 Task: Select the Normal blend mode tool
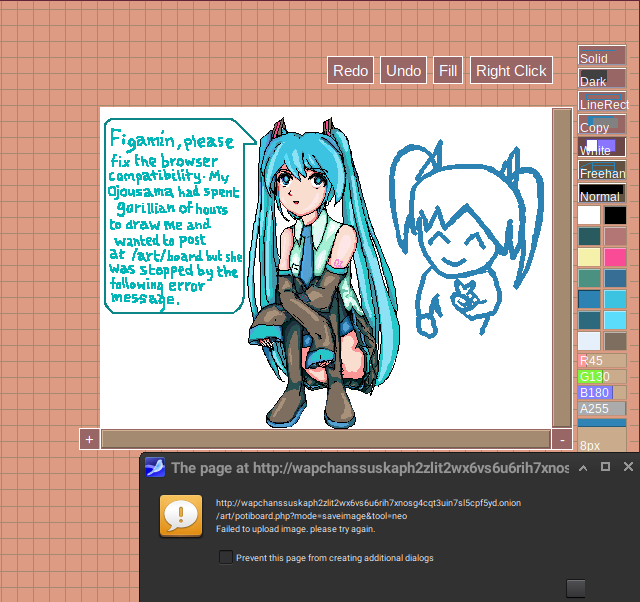[601, 195]
